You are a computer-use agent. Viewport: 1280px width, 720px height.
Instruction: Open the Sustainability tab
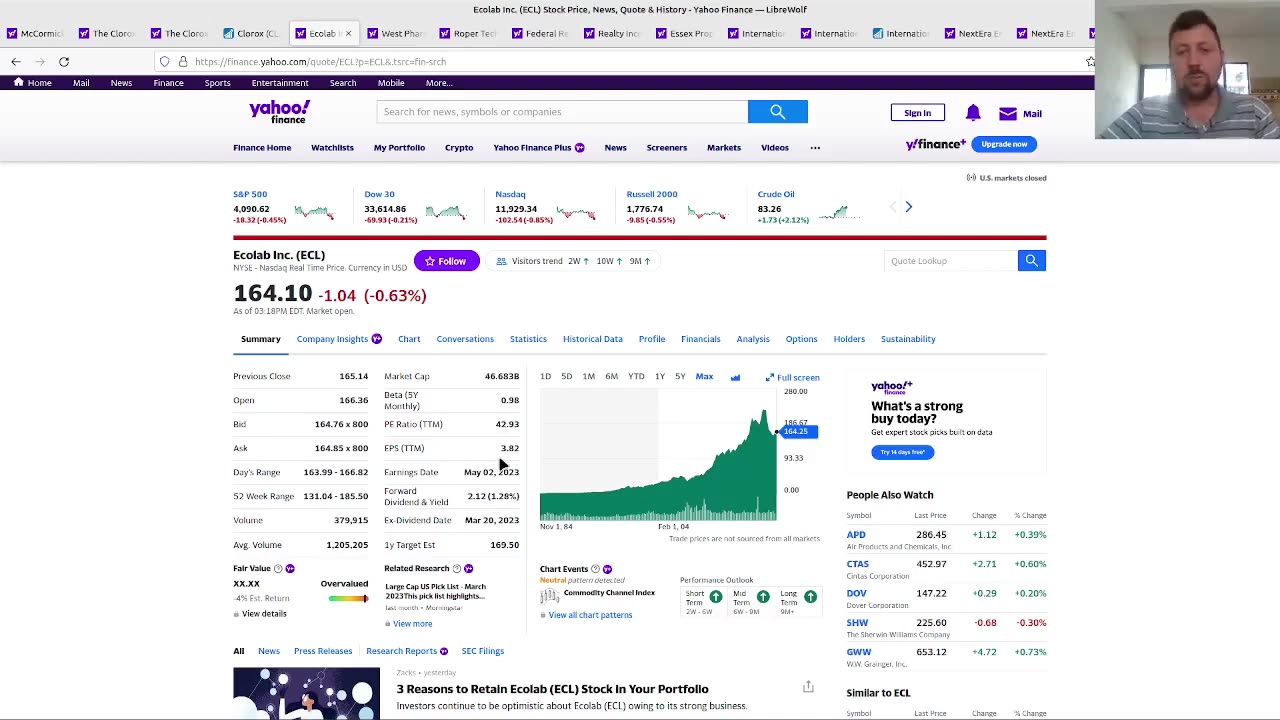click(x=908, y=339)
